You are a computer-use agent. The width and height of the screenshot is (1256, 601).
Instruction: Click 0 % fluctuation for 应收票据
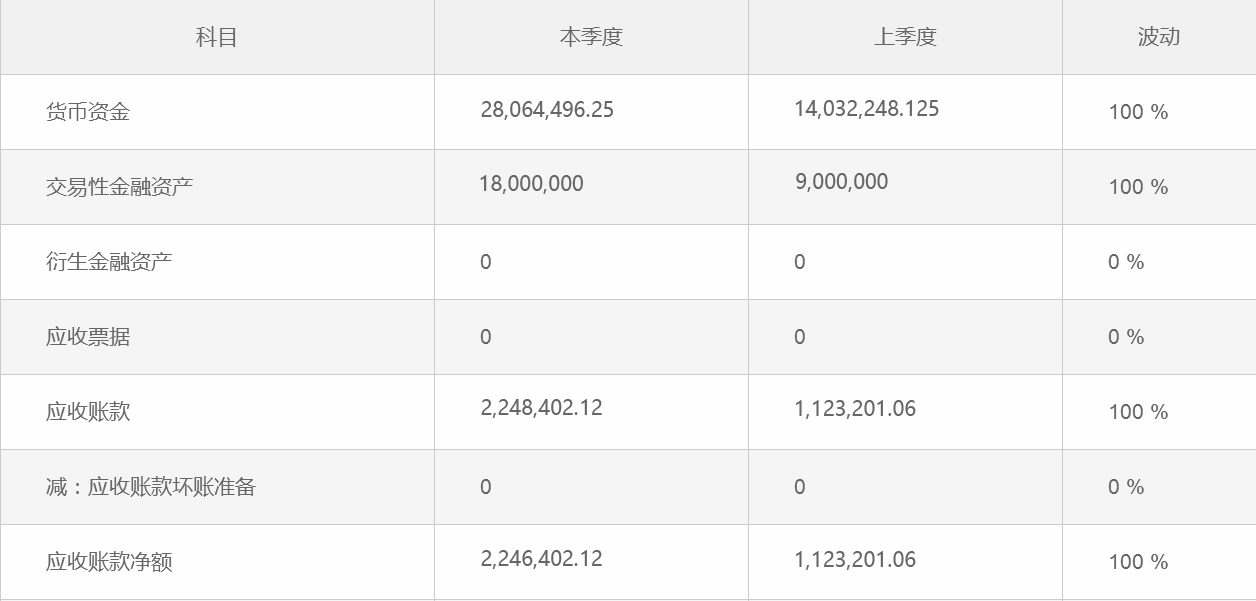[1126, 337]
